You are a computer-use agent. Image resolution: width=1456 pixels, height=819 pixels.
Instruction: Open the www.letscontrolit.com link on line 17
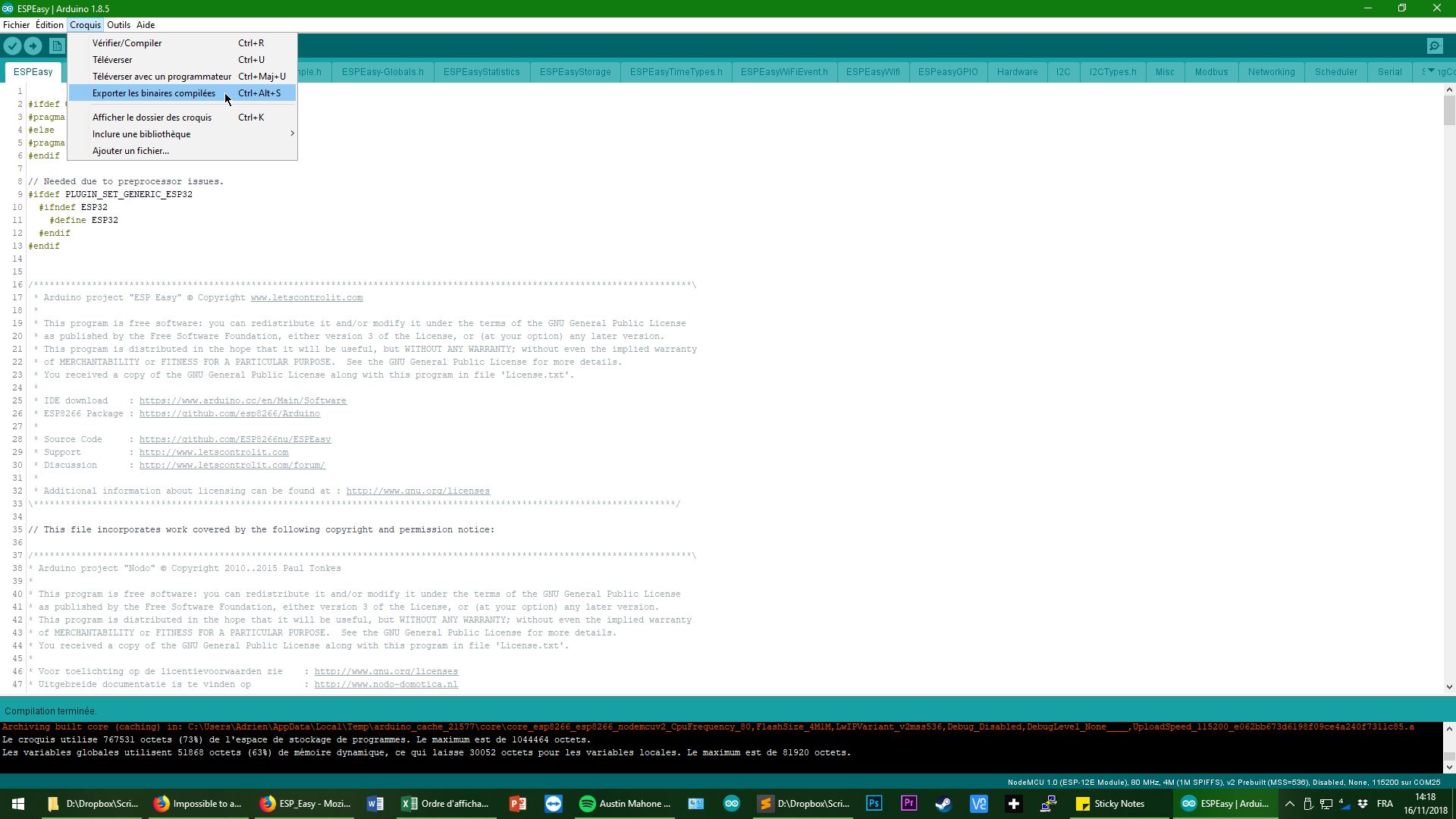coord(306,298)
